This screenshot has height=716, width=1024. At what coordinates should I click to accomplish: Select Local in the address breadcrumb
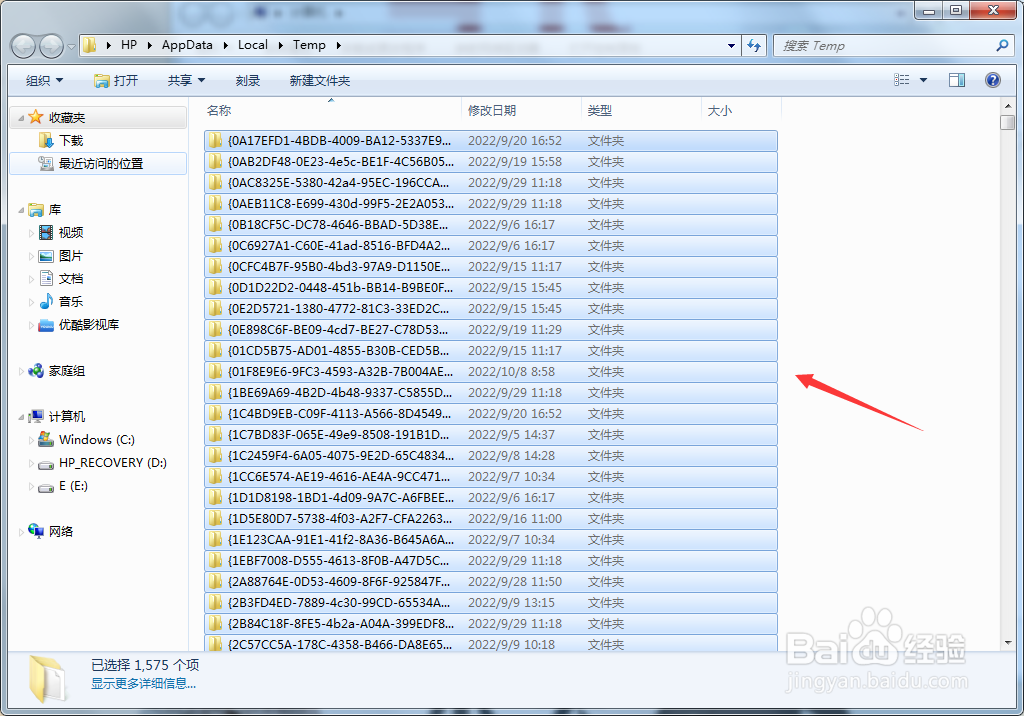pos(253,45)
